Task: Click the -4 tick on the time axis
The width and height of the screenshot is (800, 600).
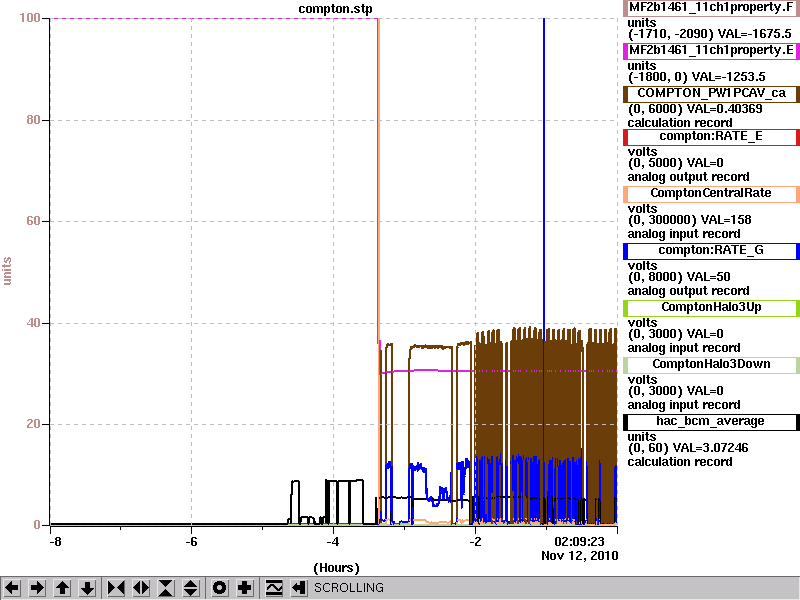Action: tap(333, 542)
